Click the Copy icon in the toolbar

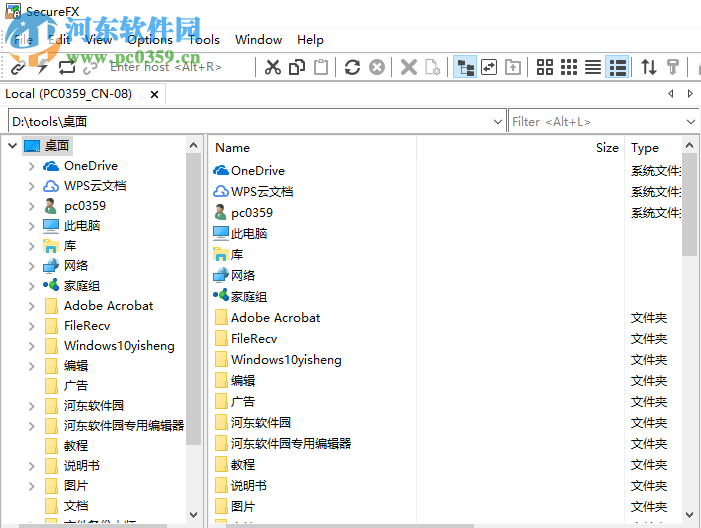pyautogui.click(x=297, y=68)
